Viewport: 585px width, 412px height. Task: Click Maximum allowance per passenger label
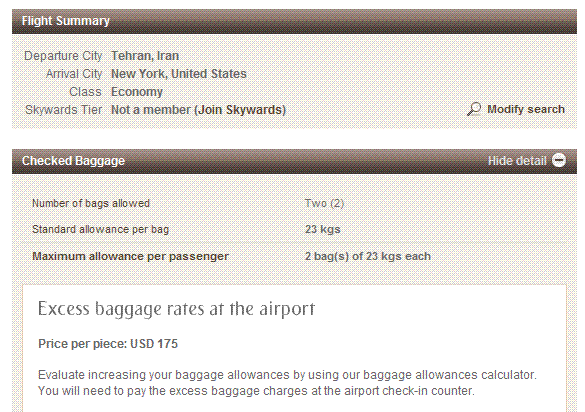130,256
